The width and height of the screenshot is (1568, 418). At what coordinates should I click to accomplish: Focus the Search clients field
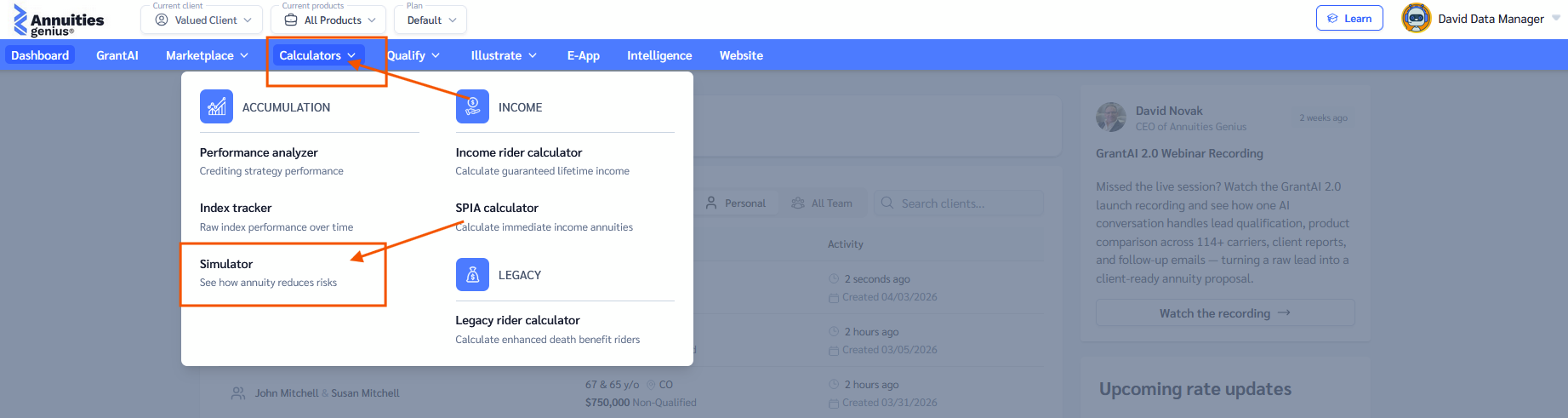point(959,203)
